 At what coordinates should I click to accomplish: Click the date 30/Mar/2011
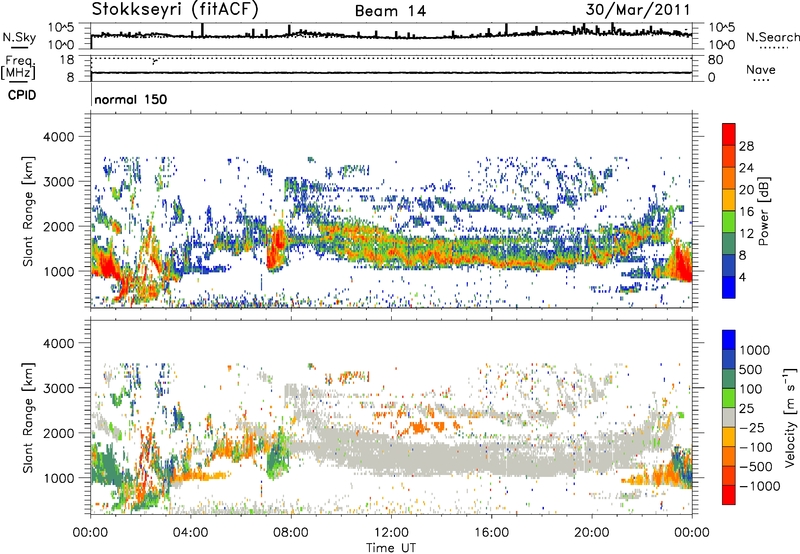(x=638, y=9)
